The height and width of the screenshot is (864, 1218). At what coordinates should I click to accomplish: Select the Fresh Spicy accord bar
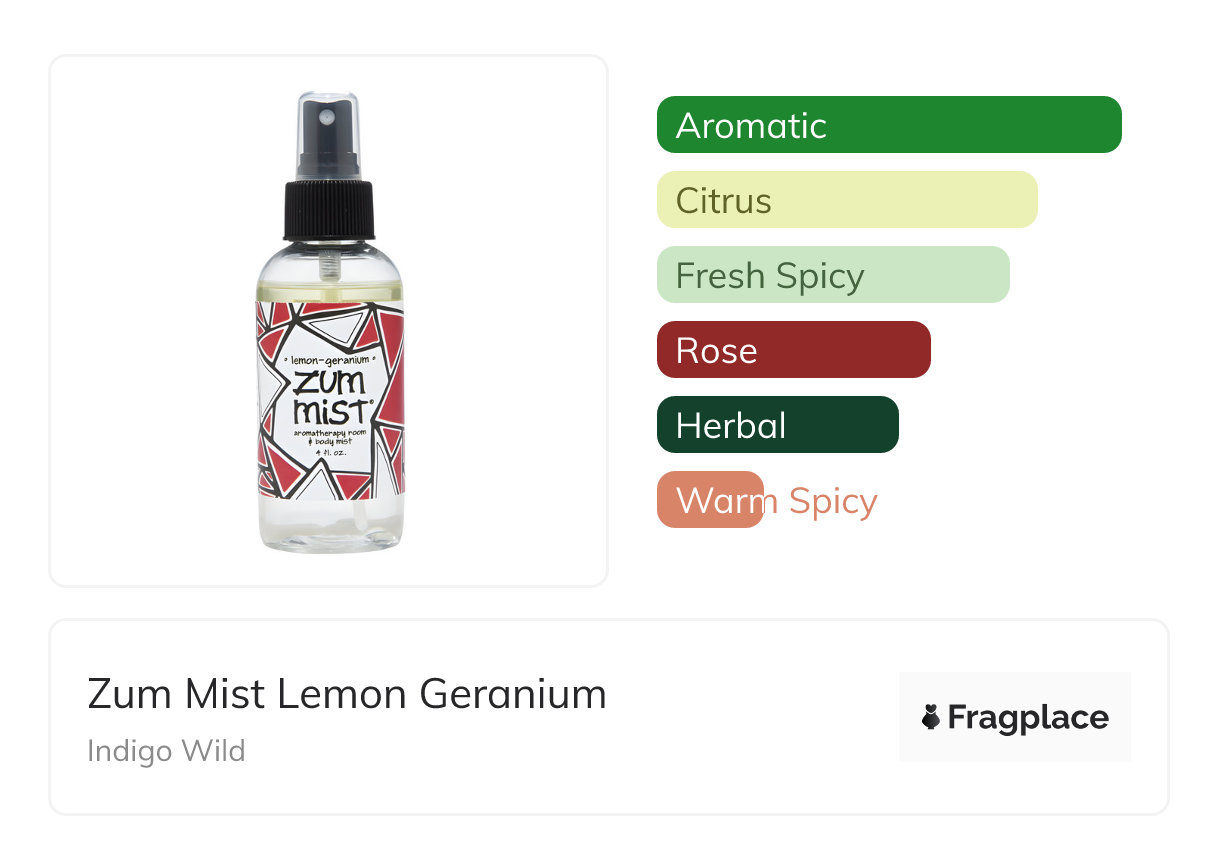tap(832, 275)
